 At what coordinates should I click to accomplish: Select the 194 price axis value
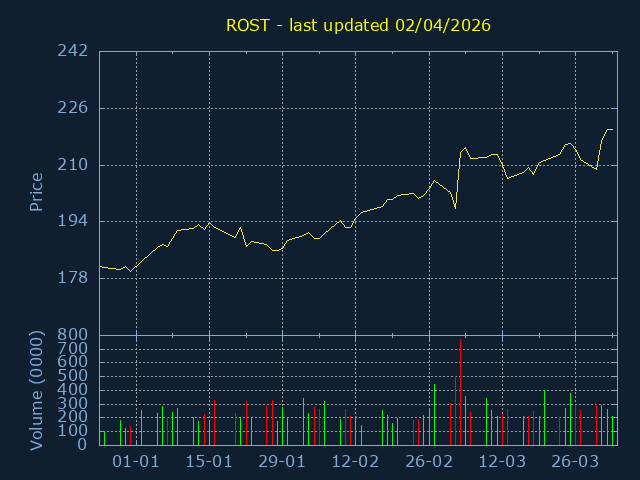pyautogui.click(x=72, y=221)
